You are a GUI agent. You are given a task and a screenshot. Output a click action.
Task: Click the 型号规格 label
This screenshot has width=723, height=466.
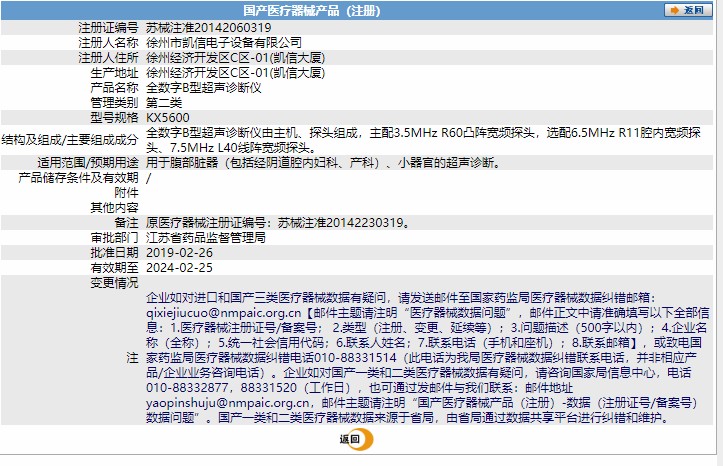[114, 118]
